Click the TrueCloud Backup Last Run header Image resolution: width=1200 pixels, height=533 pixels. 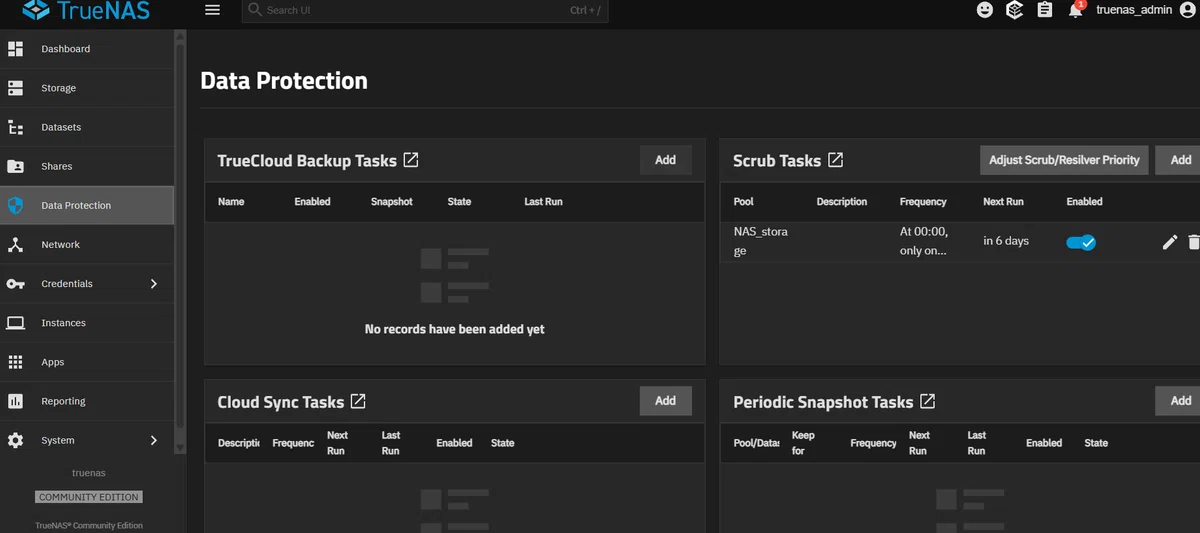tap(544, 202)
